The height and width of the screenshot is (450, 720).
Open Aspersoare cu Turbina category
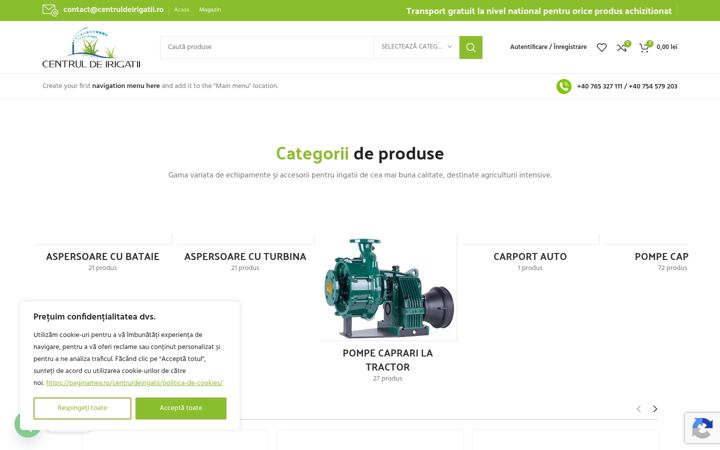[x=245, y=257]
